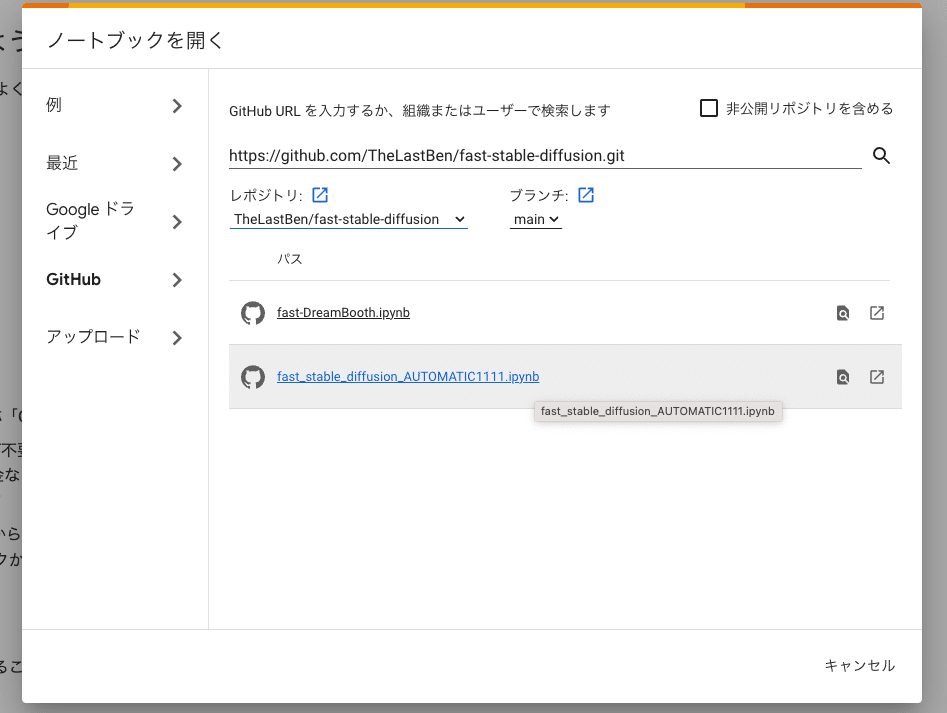Preview fast-DreamBooth.ipynb with file search icon
The height and width of the screenshot is (713, 947).
coord(843,313)
